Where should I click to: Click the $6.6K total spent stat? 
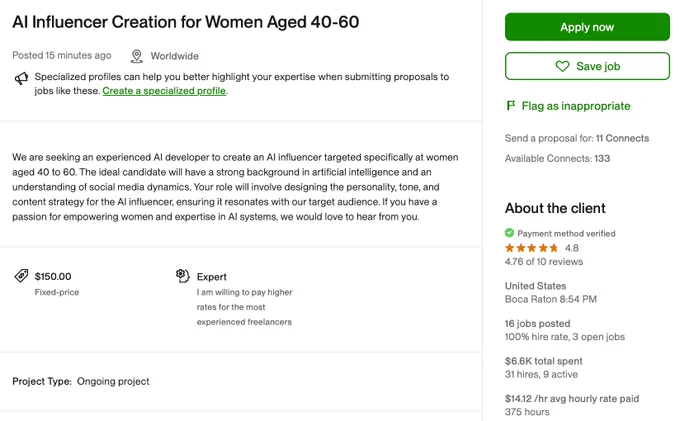click(x=543, y=361)
